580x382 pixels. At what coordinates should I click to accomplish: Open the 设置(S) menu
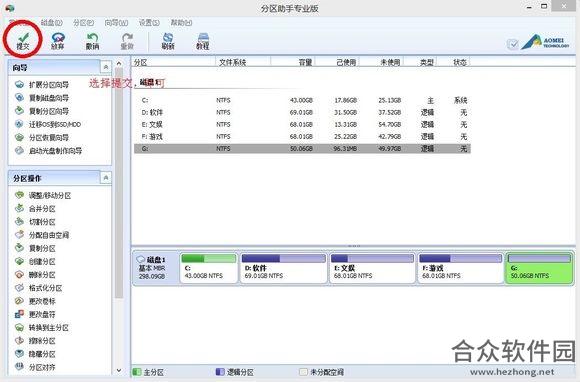(149, 23)
